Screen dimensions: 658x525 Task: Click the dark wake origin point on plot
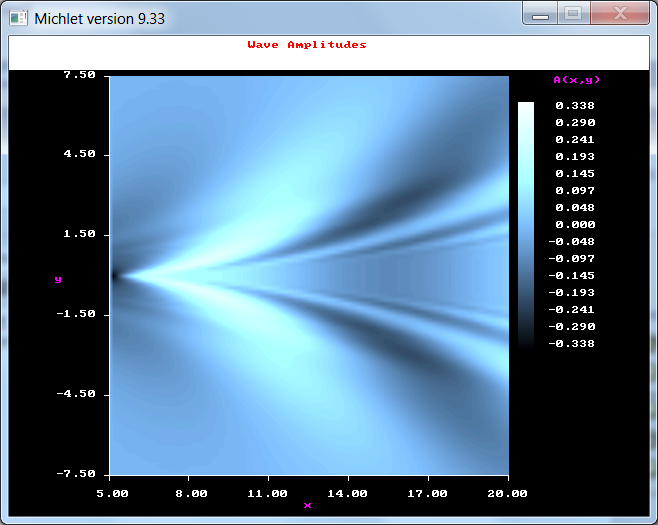coord(114,275)
